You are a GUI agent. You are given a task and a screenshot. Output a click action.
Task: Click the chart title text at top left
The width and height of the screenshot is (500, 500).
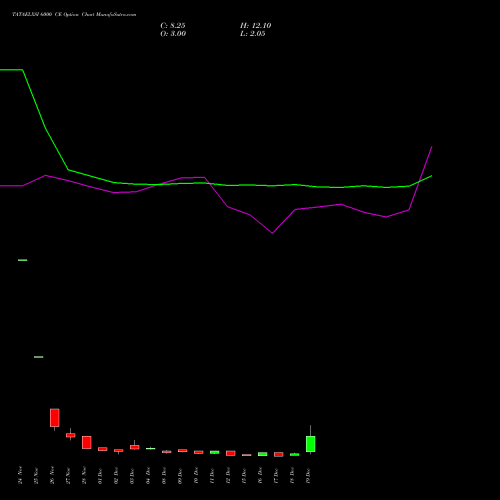74,15
